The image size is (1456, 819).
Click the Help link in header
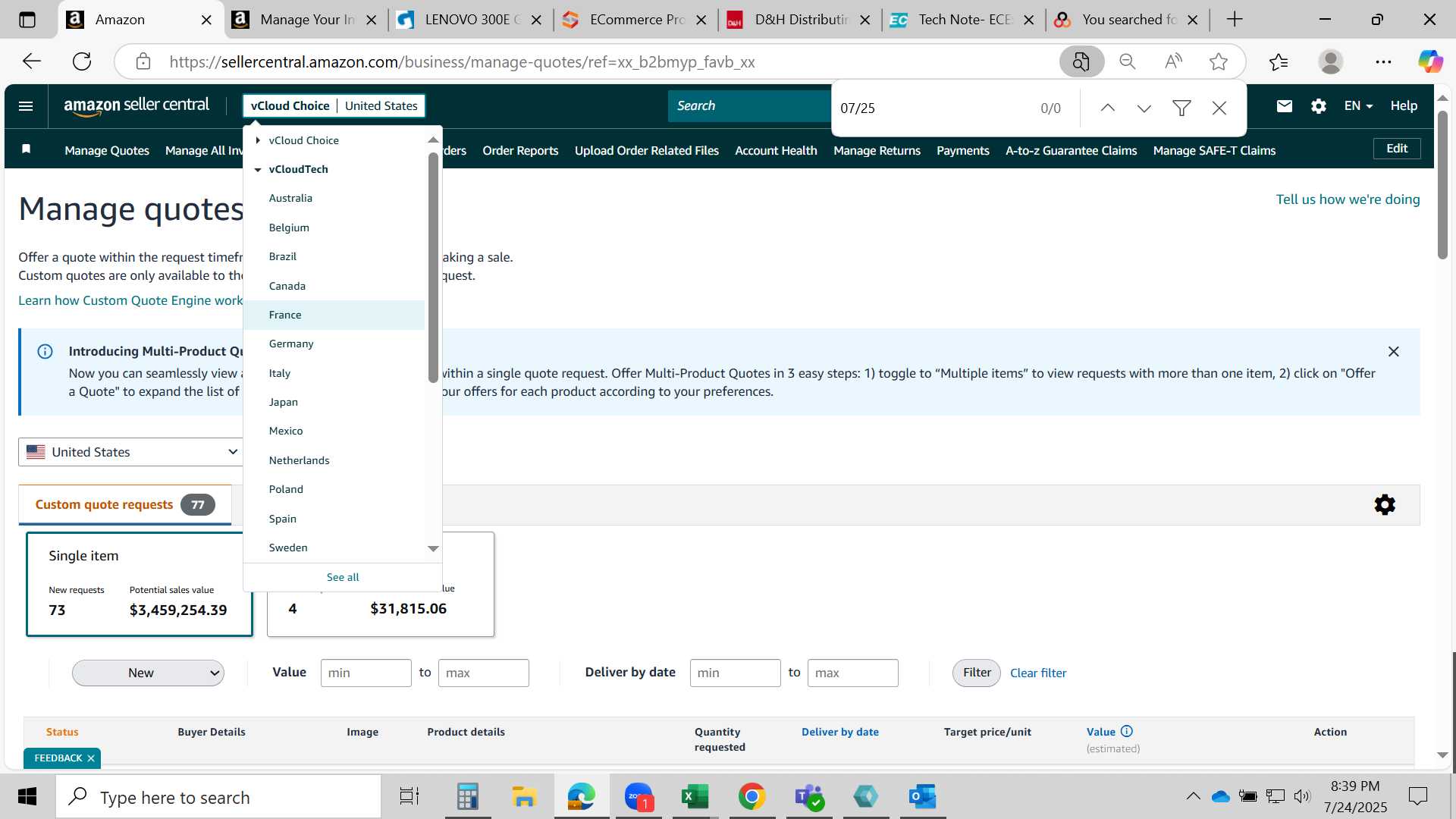(1404, 106)
